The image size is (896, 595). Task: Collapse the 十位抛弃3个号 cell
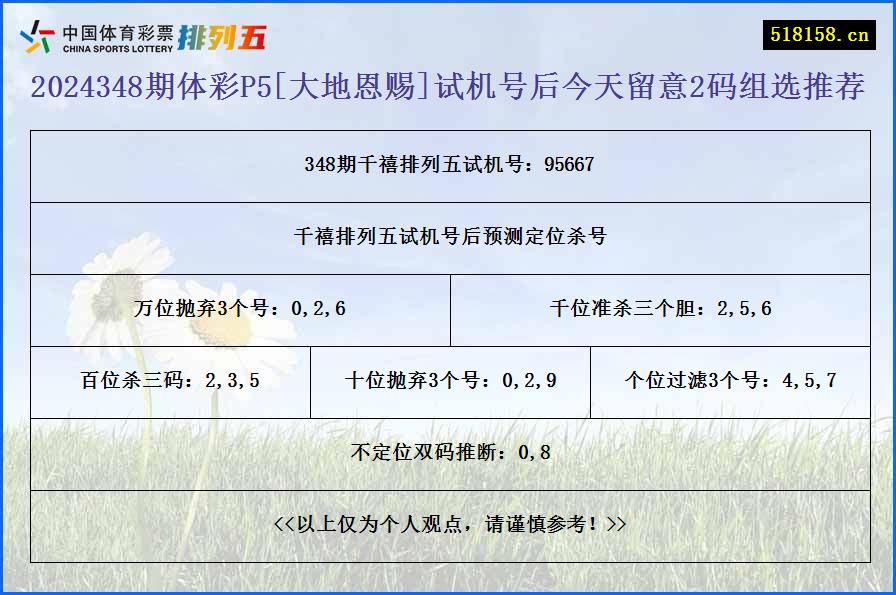[x=452, y=381]
